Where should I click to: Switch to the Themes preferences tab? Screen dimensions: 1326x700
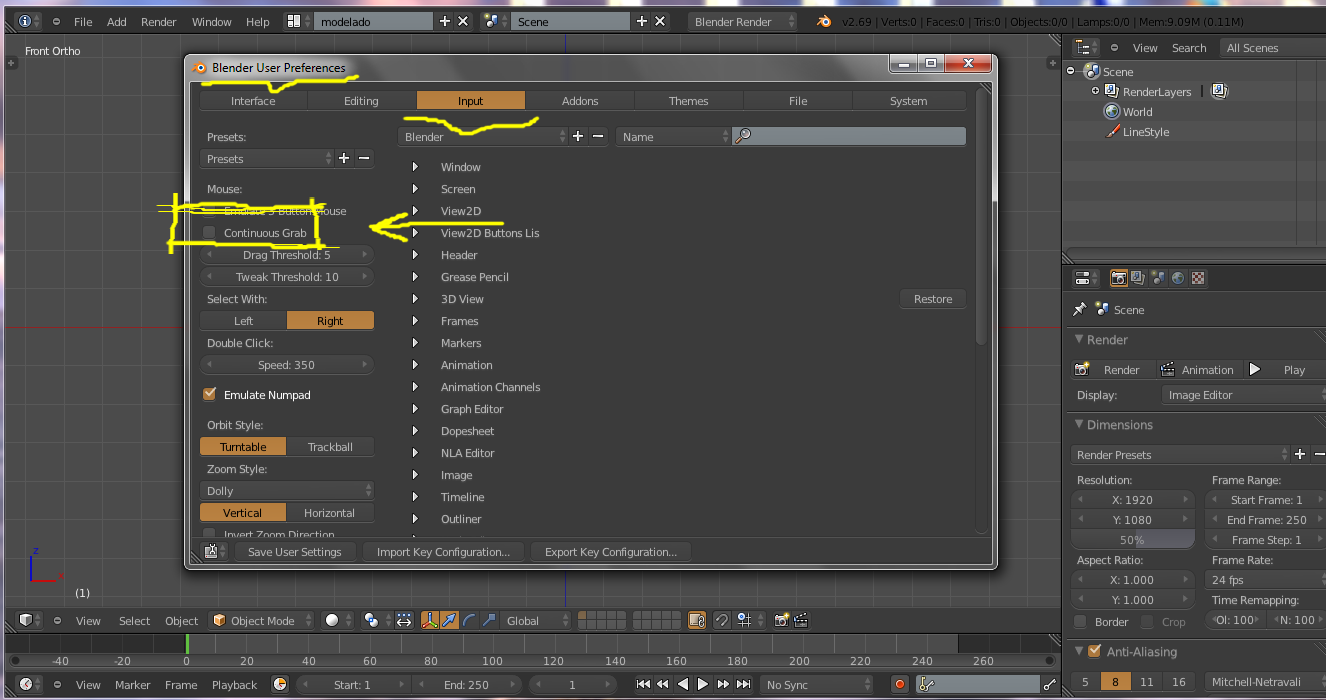689,101
